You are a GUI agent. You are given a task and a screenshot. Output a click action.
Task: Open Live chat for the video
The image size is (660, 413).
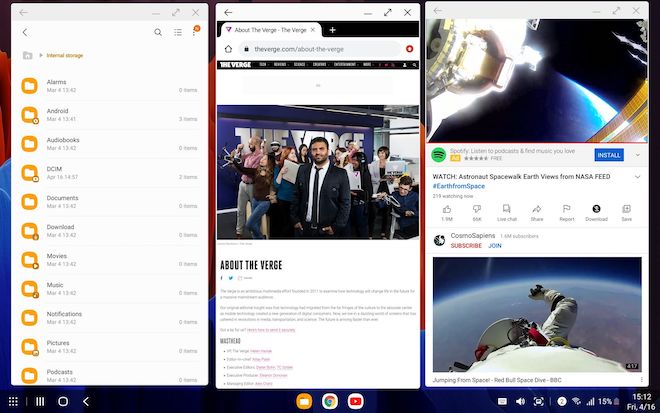click(507, 213)
